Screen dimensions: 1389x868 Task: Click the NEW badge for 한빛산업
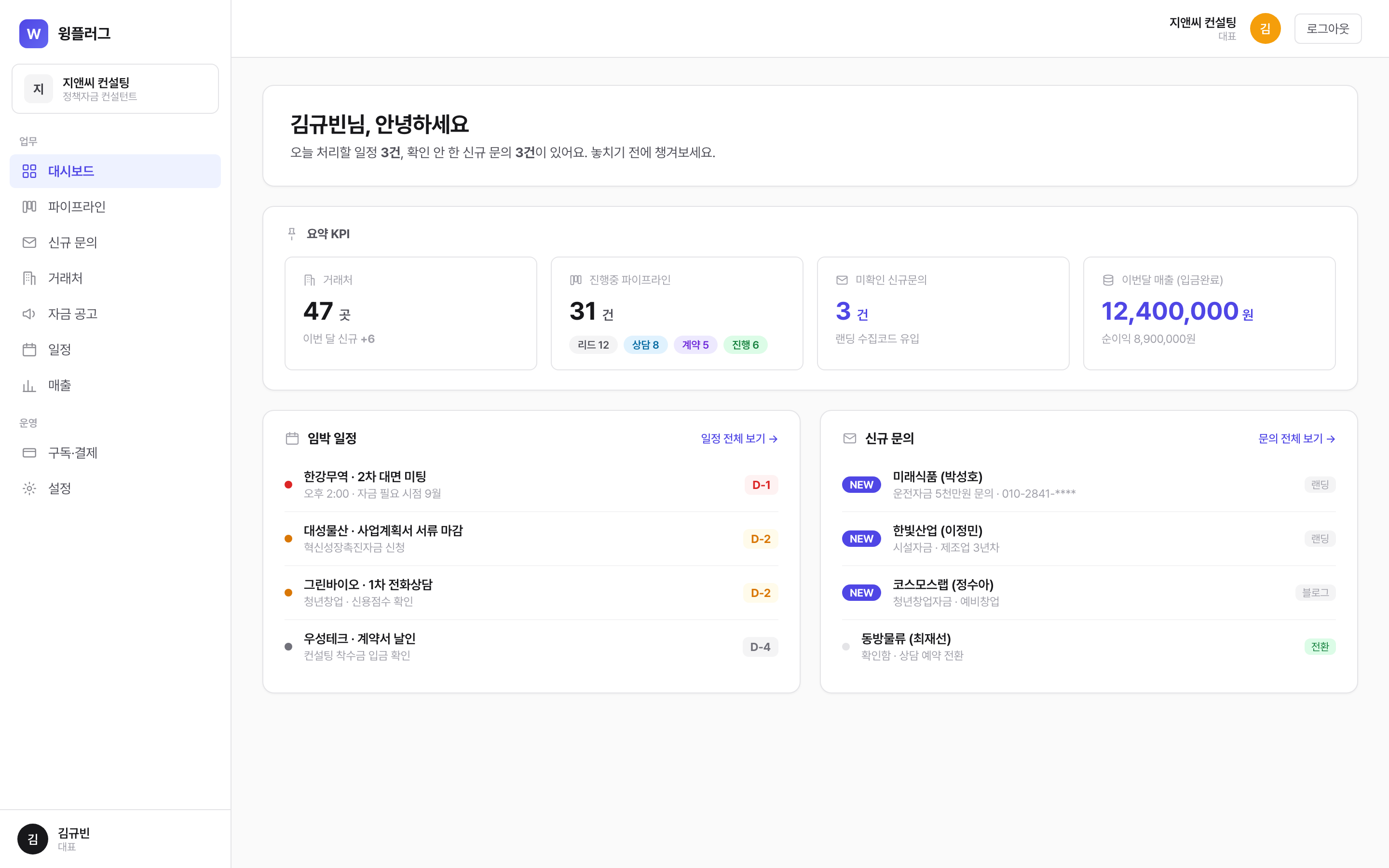point(861,539)
